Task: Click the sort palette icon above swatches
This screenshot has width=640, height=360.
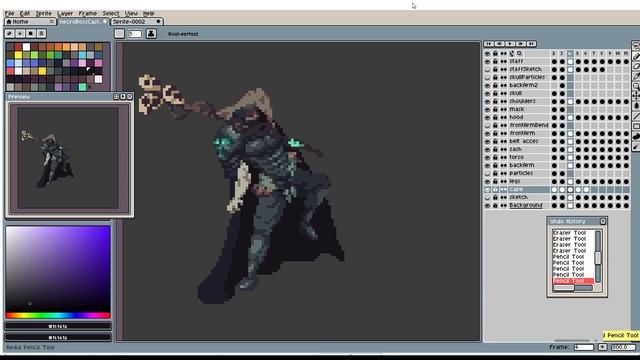Action: point(20,33)
